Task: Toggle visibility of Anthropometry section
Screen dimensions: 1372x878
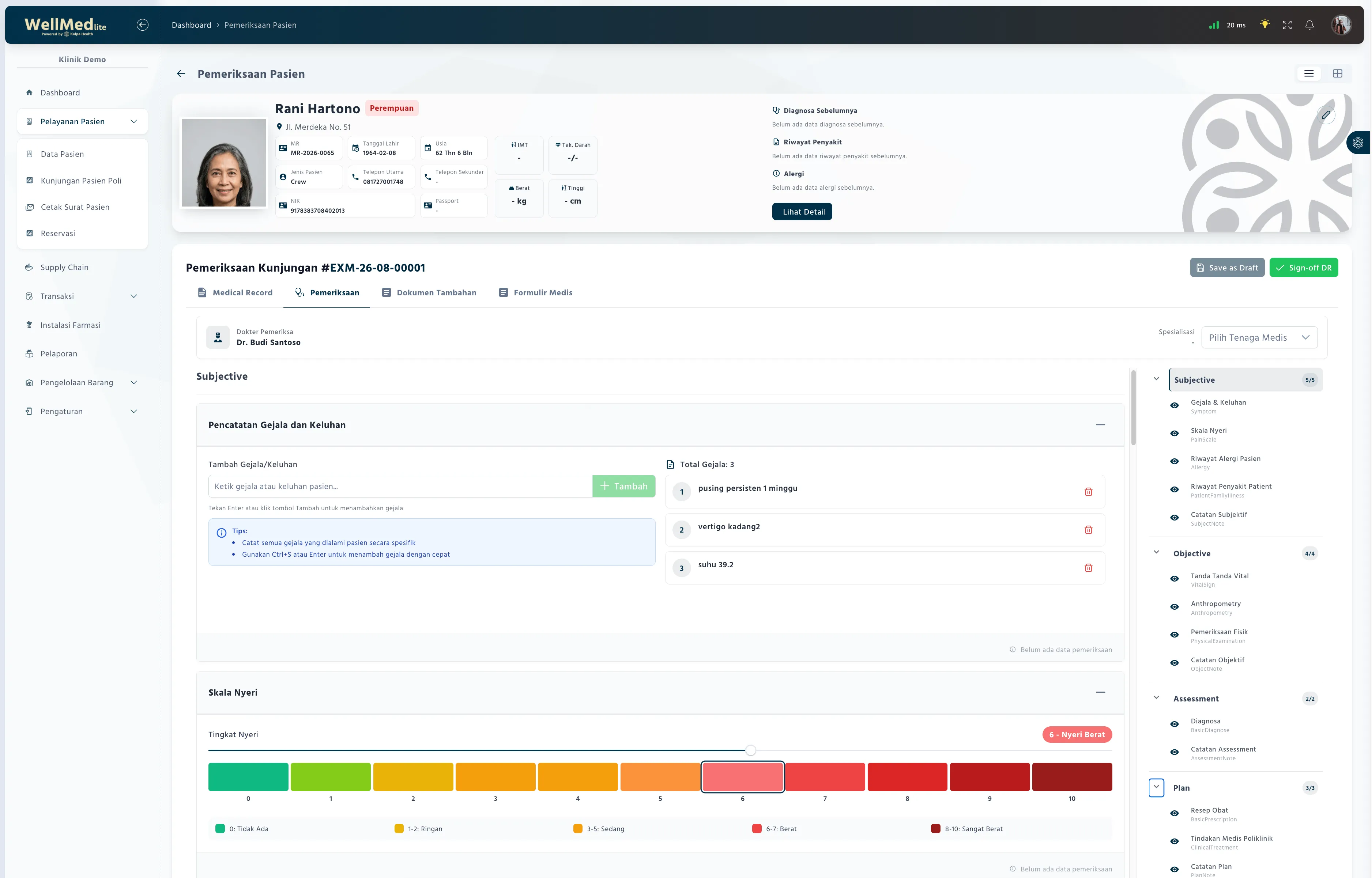Action: tap(1174, 607)
